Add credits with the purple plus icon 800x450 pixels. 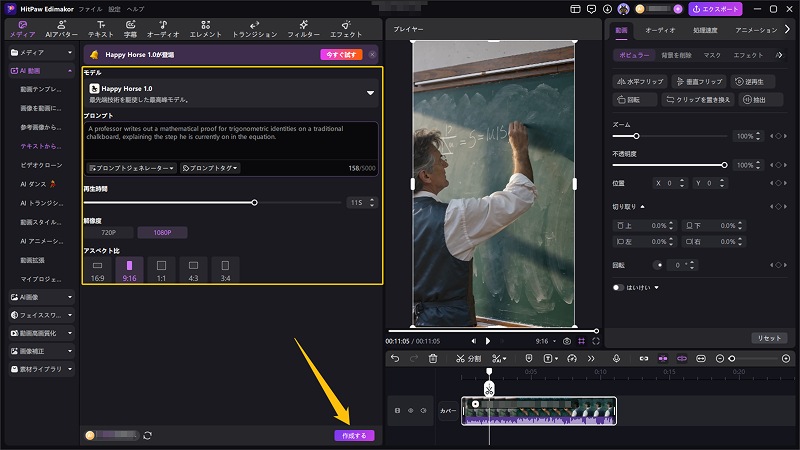[678, 9]
